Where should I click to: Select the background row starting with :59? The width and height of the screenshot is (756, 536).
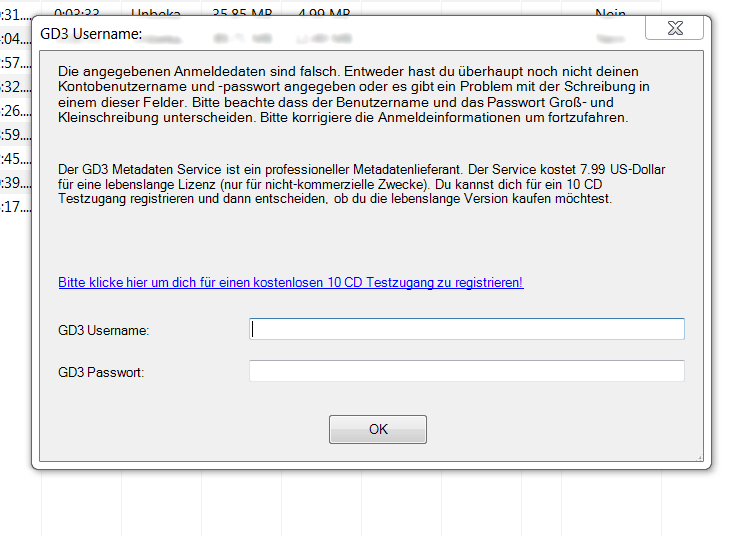(16, 135)
